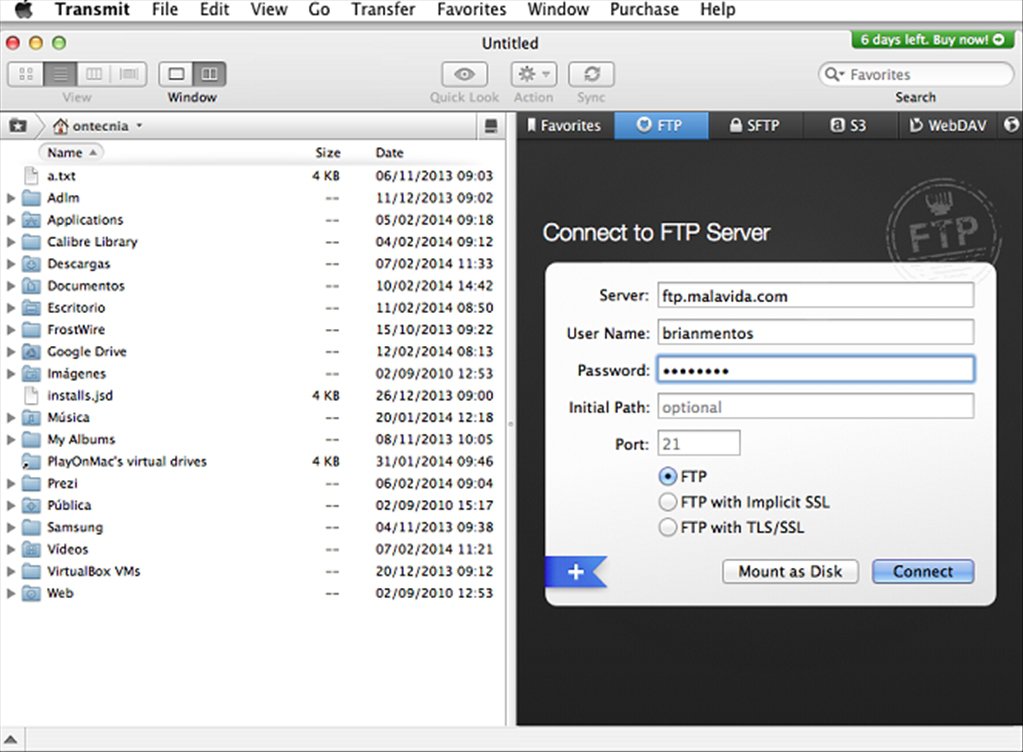The image size is (1023, 752).
Task: Select the Samsung folder row
Action: click(252, 527)
